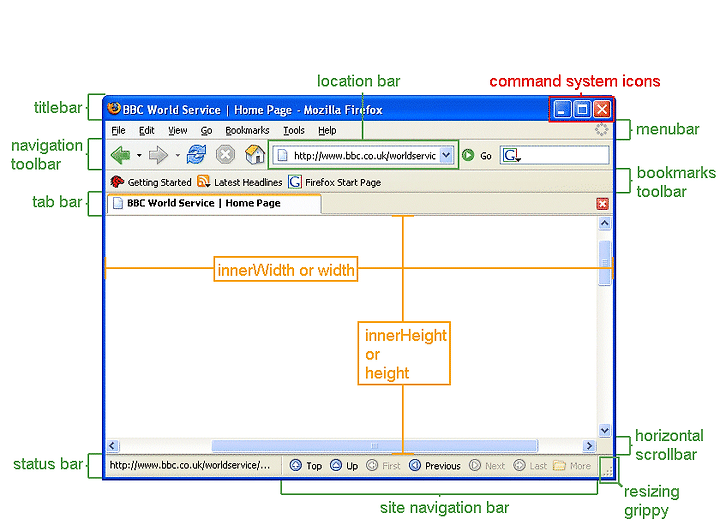Click the horizontal scrollbar thumb
This screenshot has height=531, width=720.
374,446
